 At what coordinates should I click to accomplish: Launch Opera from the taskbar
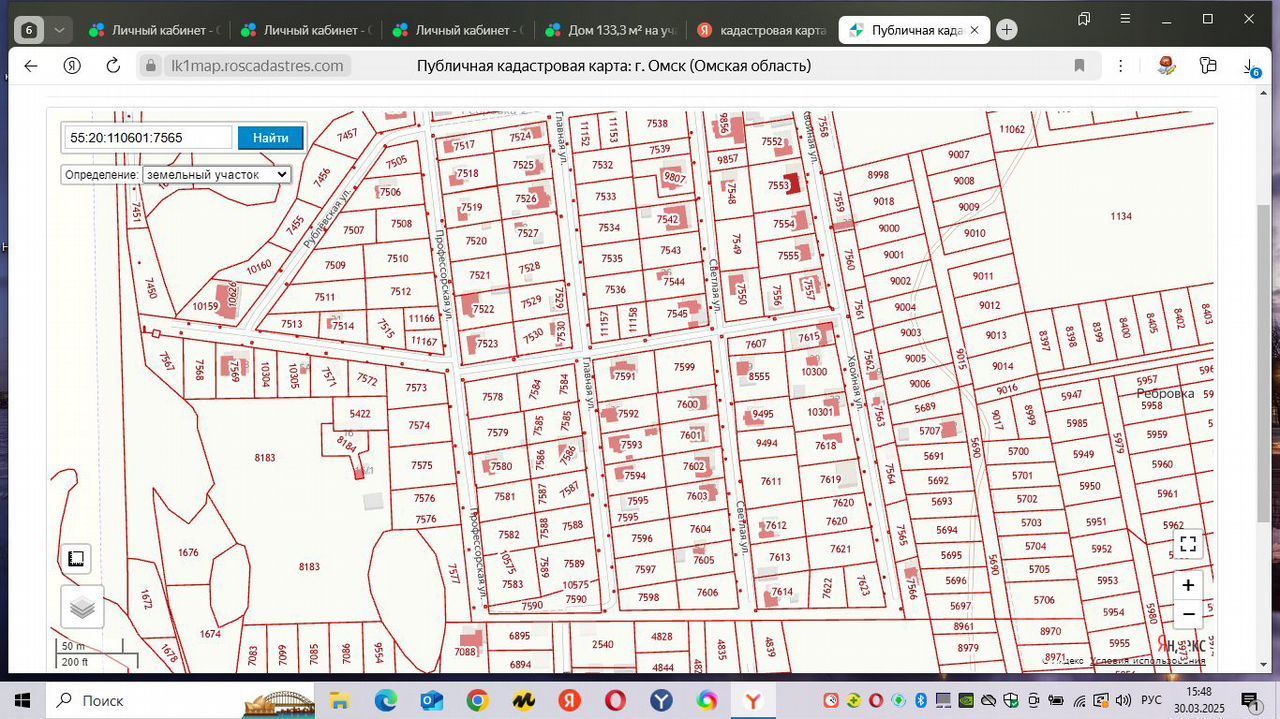click(x=615, y=700)
